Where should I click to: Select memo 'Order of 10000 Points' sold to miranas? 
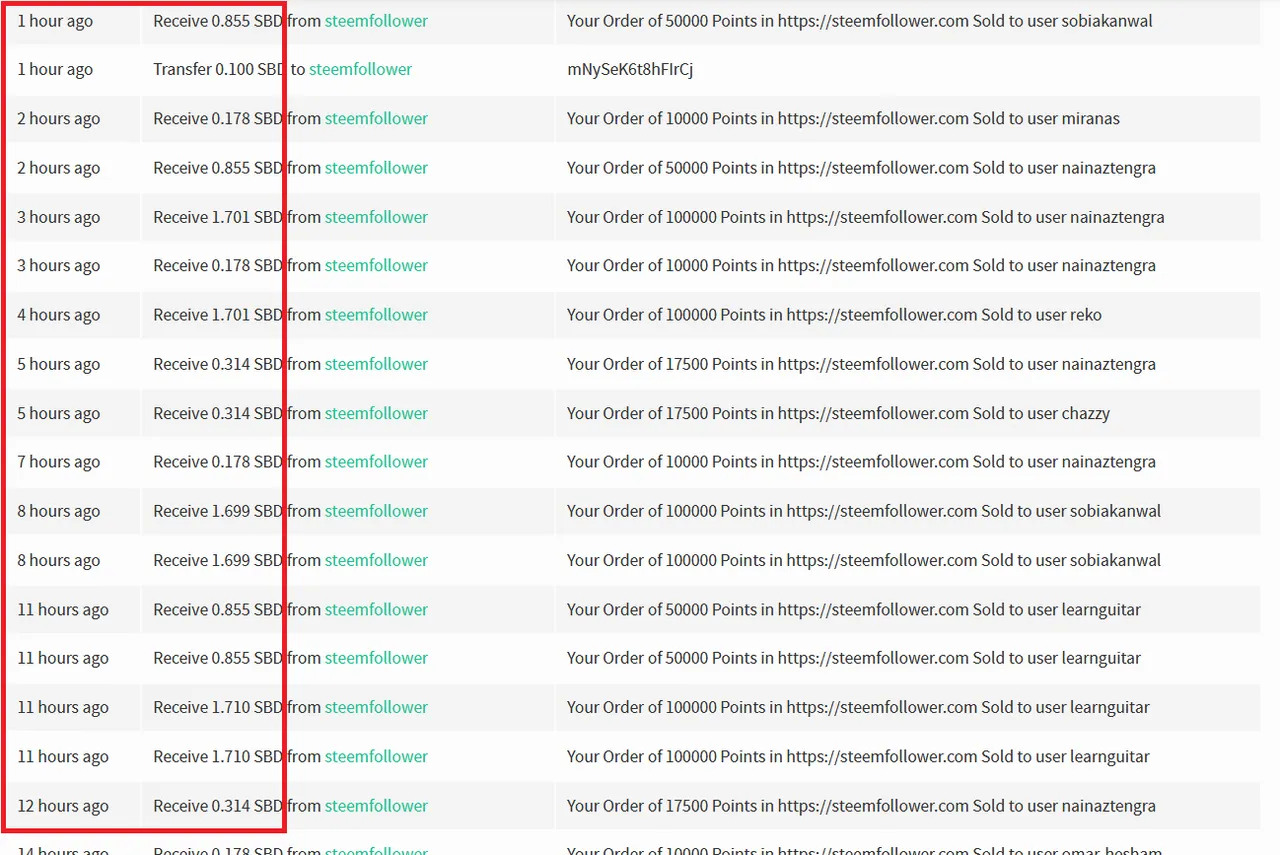(843, 118)
